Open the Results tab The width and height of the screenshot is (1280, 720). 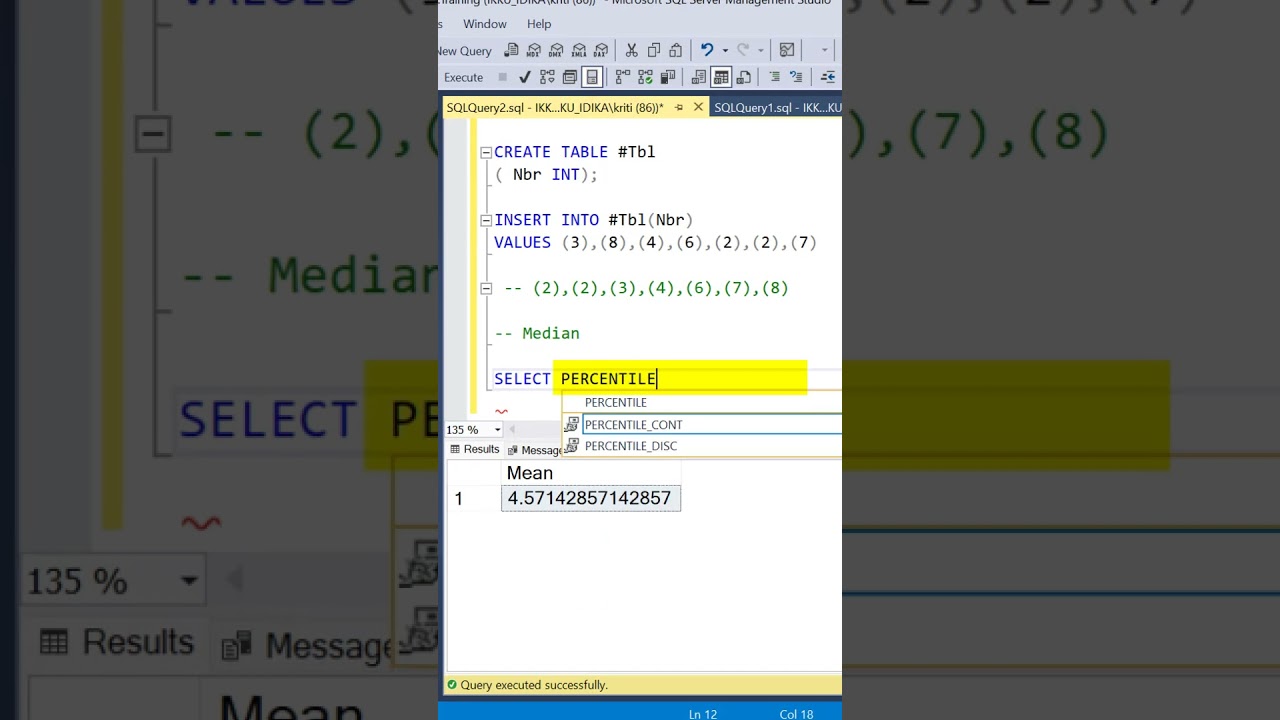point(474,449)
